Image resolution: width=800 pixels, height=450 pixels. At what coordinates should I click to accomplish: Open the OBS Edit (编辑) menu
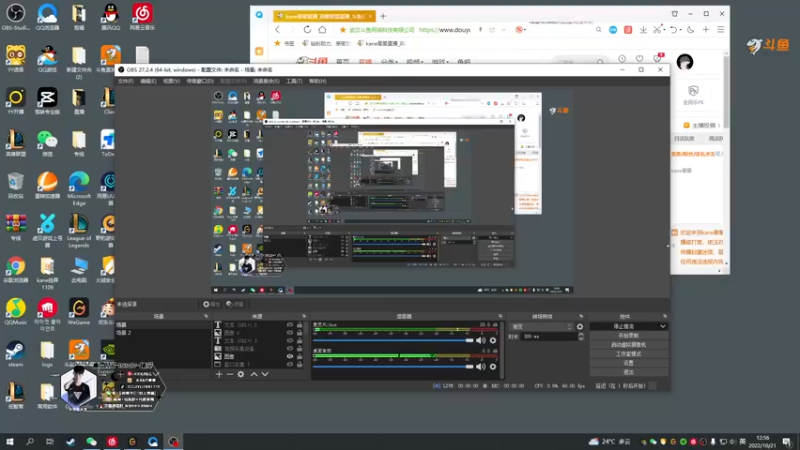tap(148, 81)
